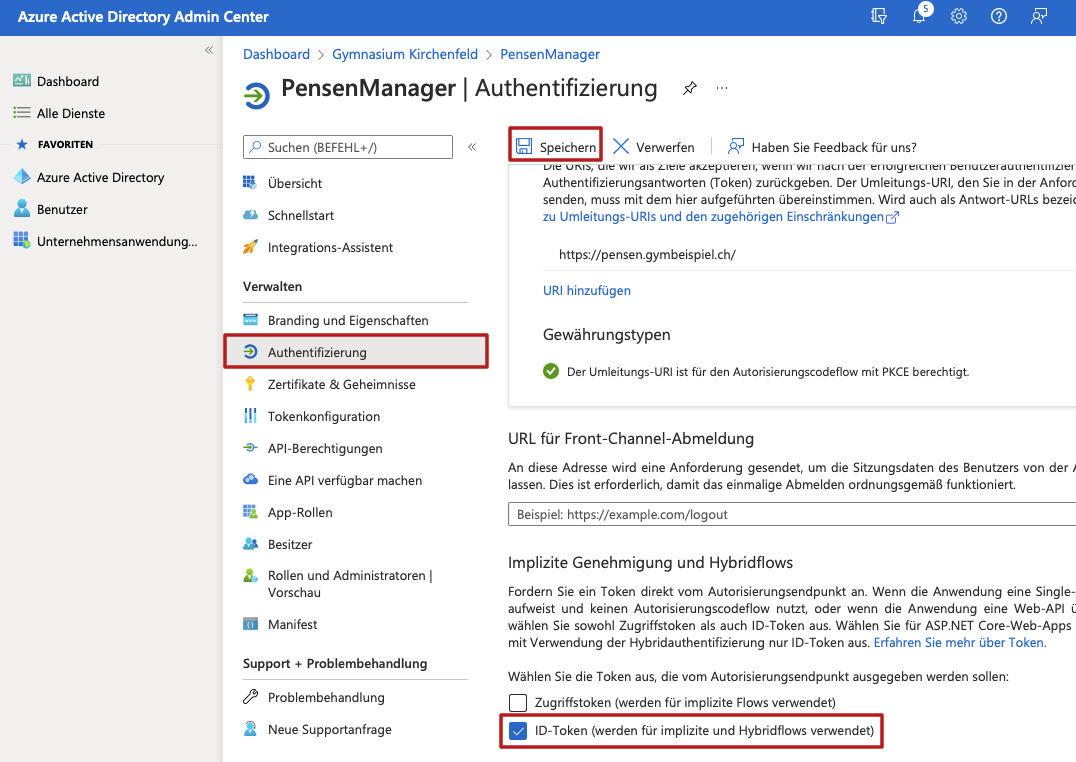Click the Front-Channel logout URL field
This screenshot has height=762, width=1076.
790,514
